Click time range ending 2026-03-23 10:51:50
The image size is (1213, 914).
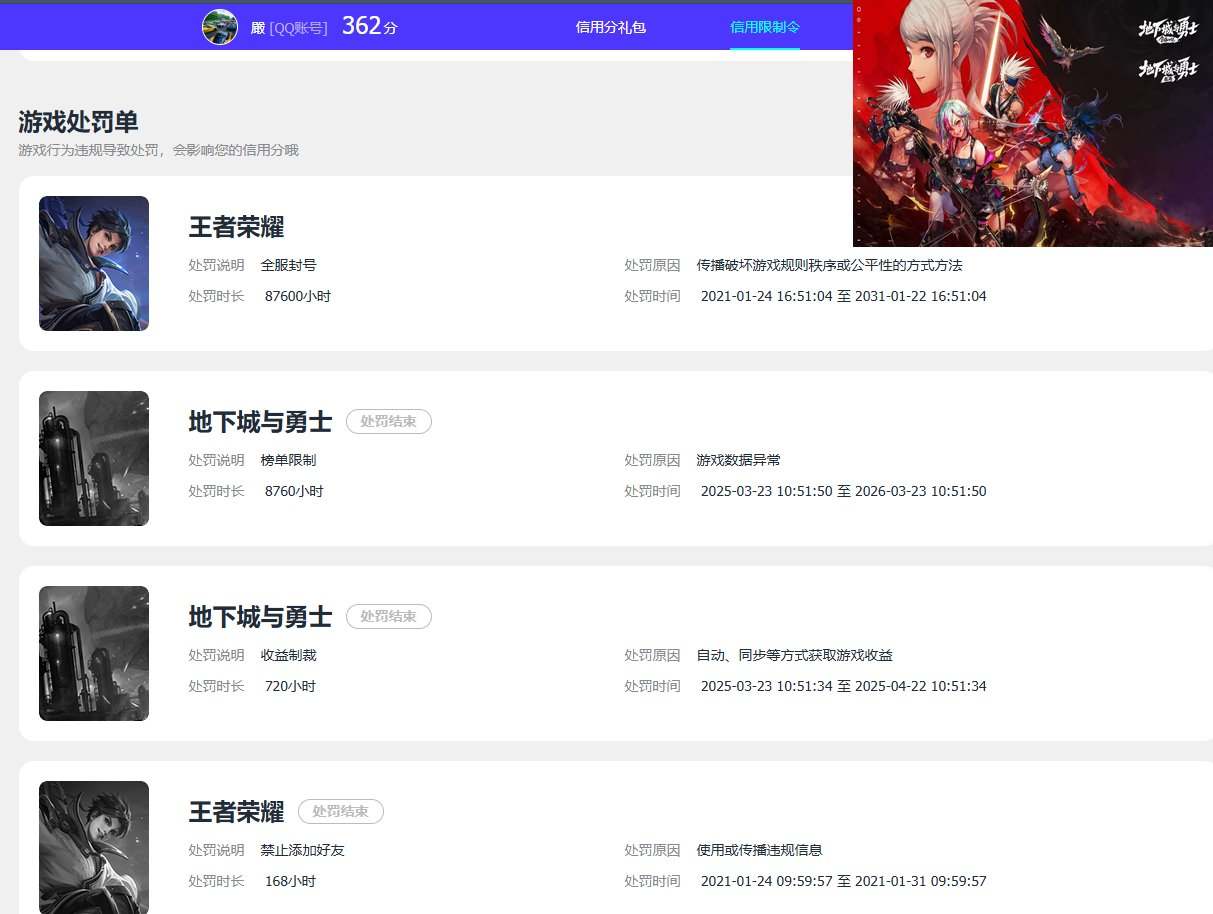[x=844, y=491]
